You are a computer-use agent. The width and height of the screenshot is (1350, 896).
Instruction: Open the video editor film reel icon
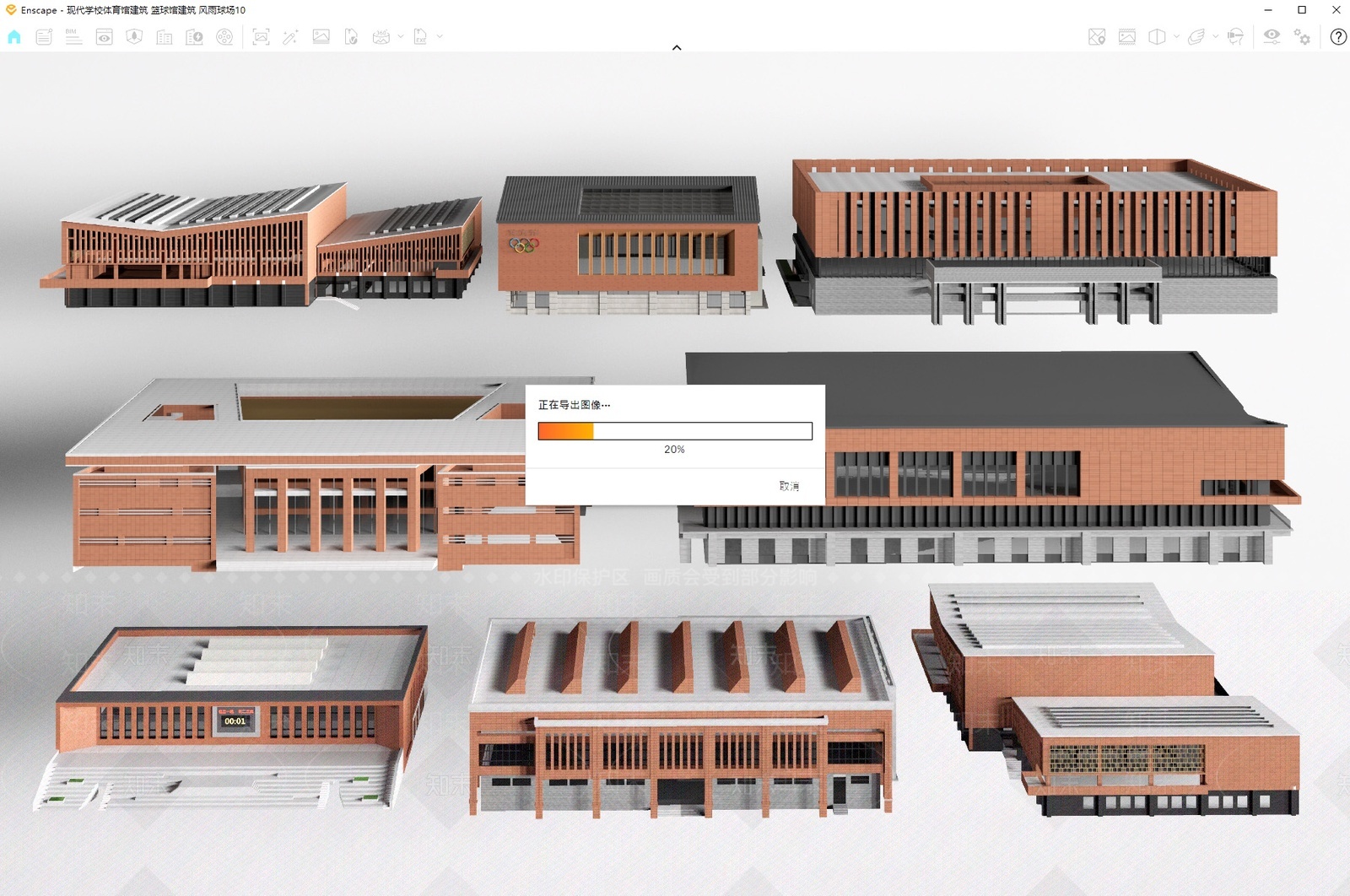click(224, 37)
